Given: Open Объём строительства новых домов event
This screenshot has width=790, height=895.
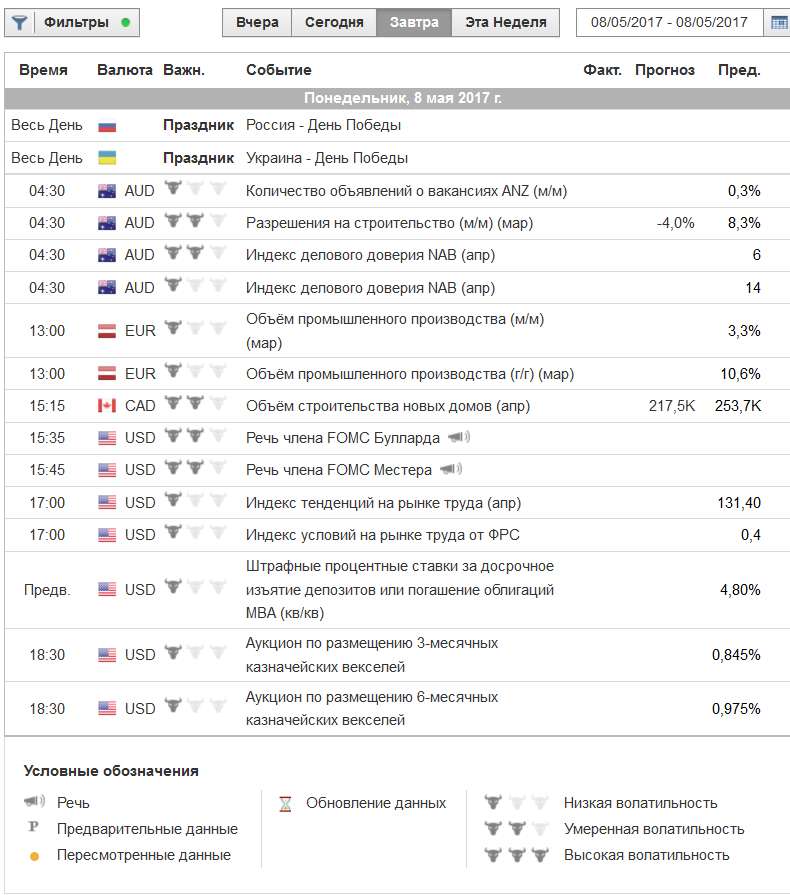Looking at the screenshot, I should pyautogui.click(x=388, y=406).
